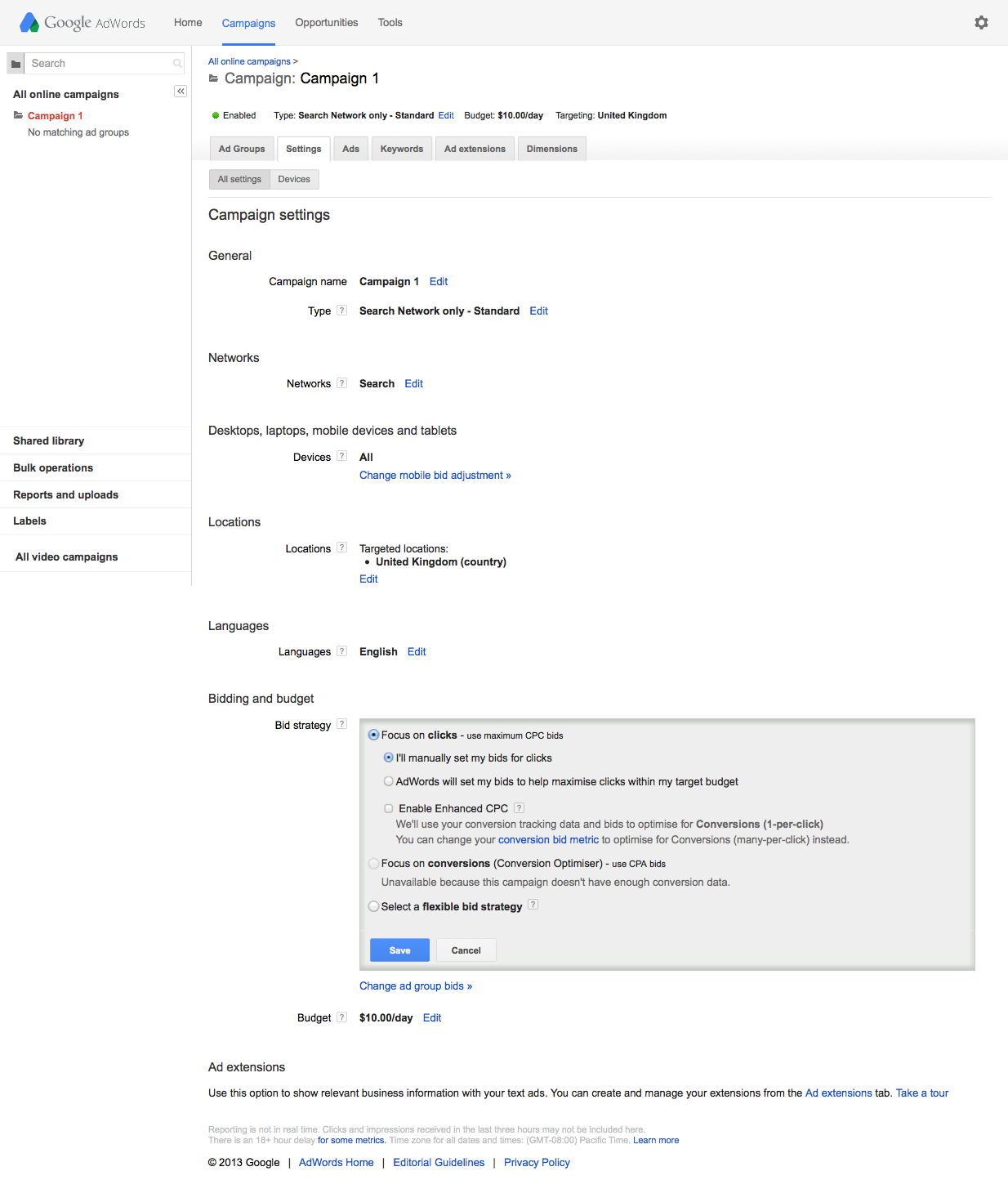This screenshot has height=1198, width=1008.
Task: Open Change ad group bids link
Action: click(x=416, y=986)
